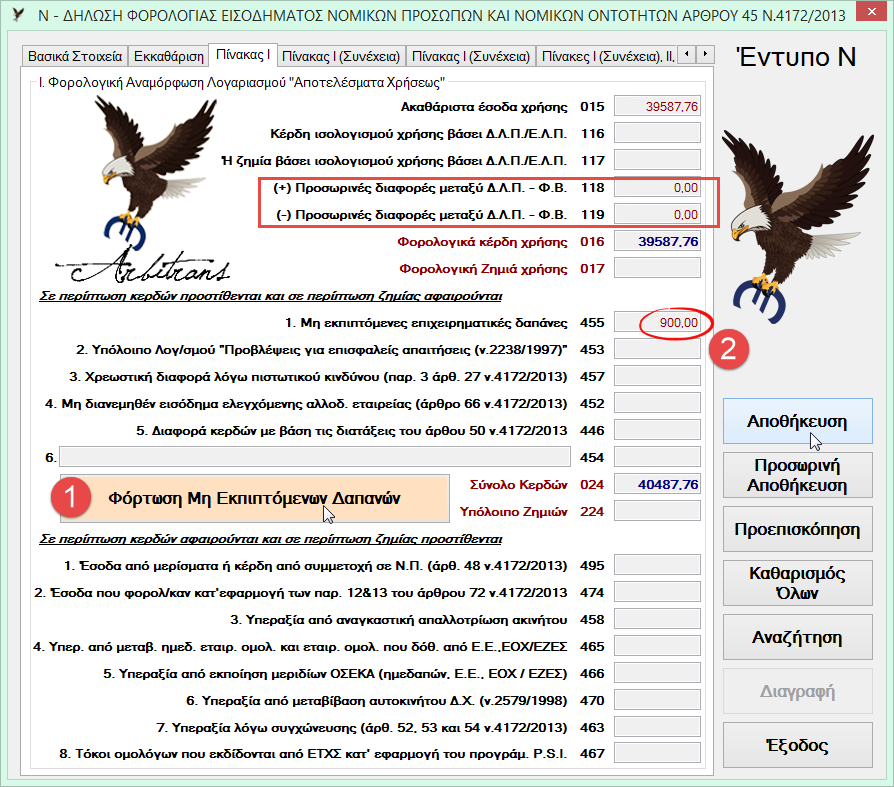Click the Σύνολο Κερδών 024 field
Screen dimensions: 894x787
[x=657, y=484]
